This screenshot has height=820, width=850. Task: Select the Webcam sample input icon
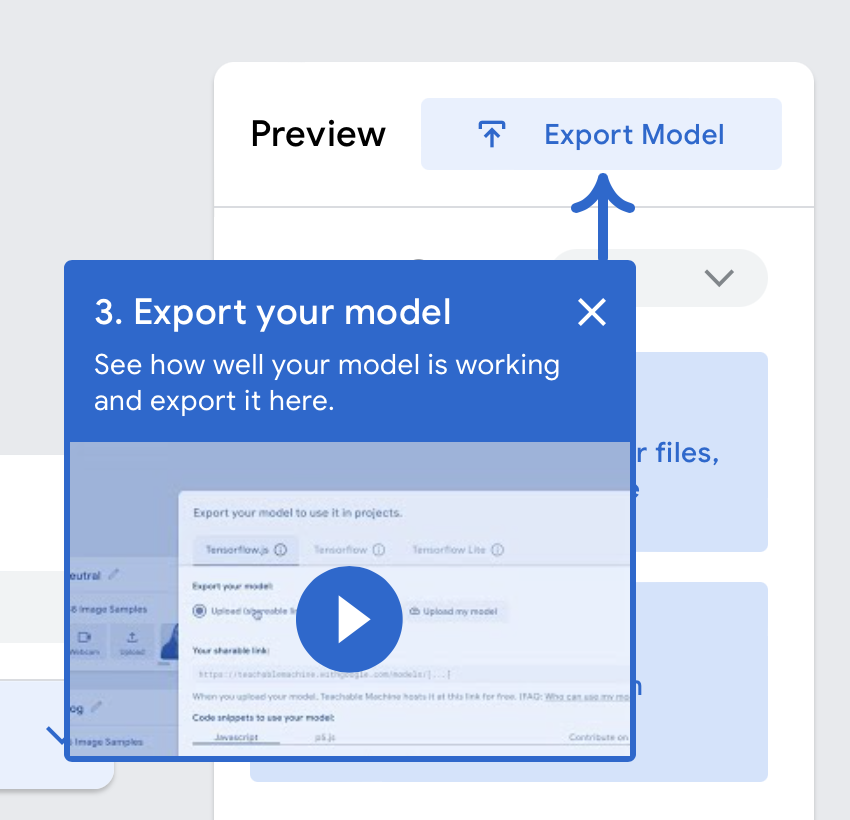[x=86, y=638]
